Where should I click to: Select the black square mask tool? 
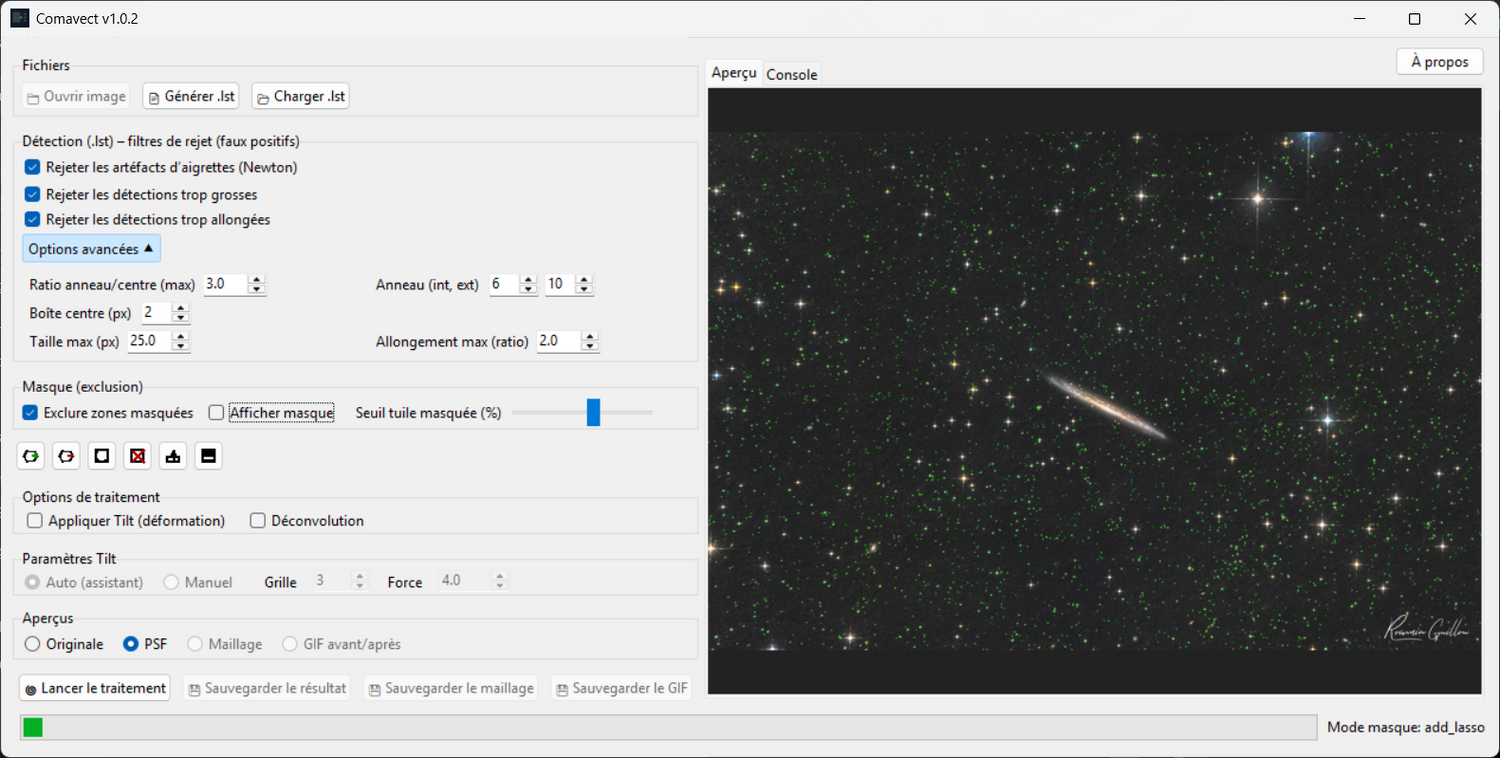[102, 456]
